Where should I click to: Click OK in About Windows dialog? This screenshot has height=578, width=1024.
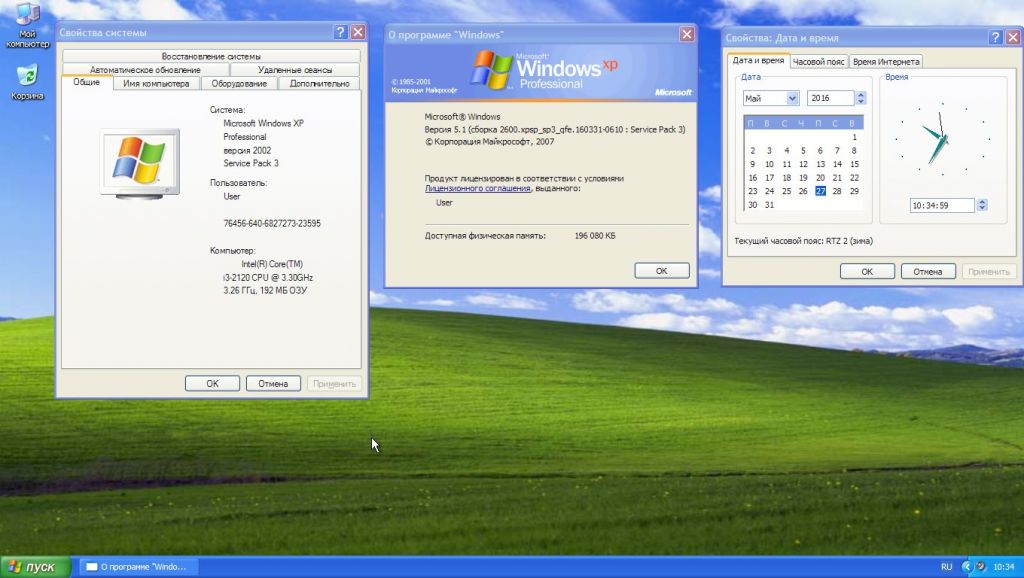tap(662, 270)
